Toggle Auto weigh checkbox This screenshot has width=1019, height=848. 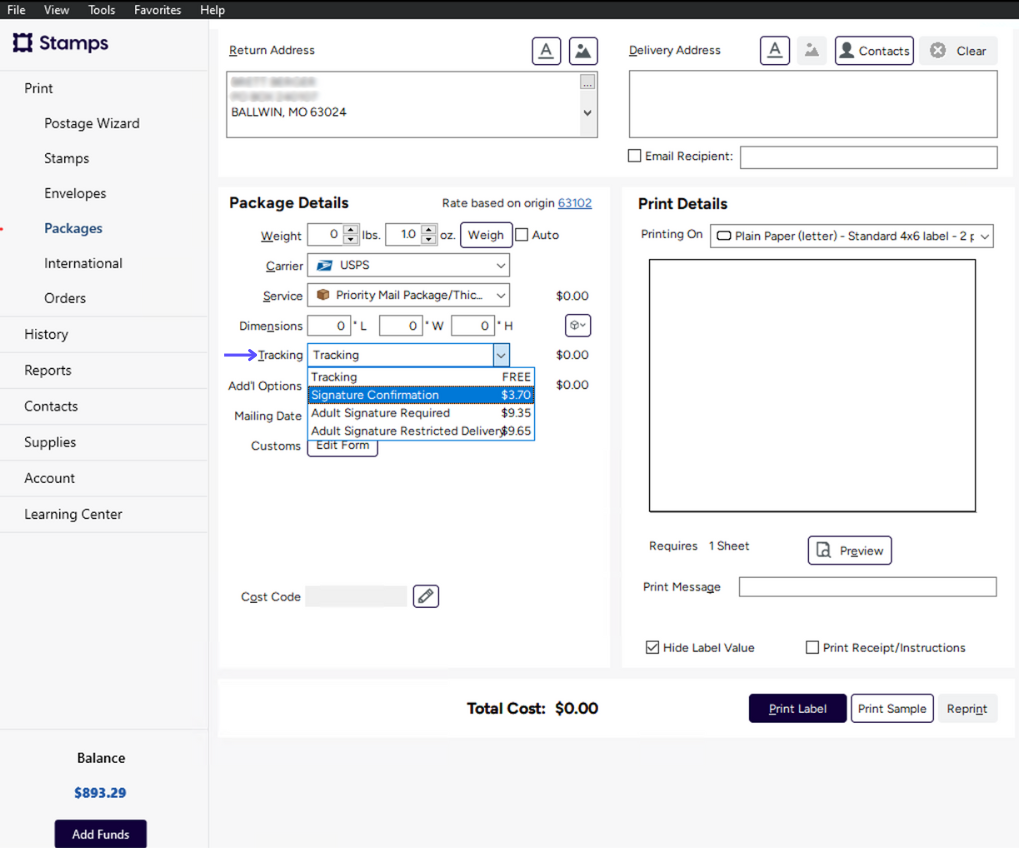tap(521, 235)
